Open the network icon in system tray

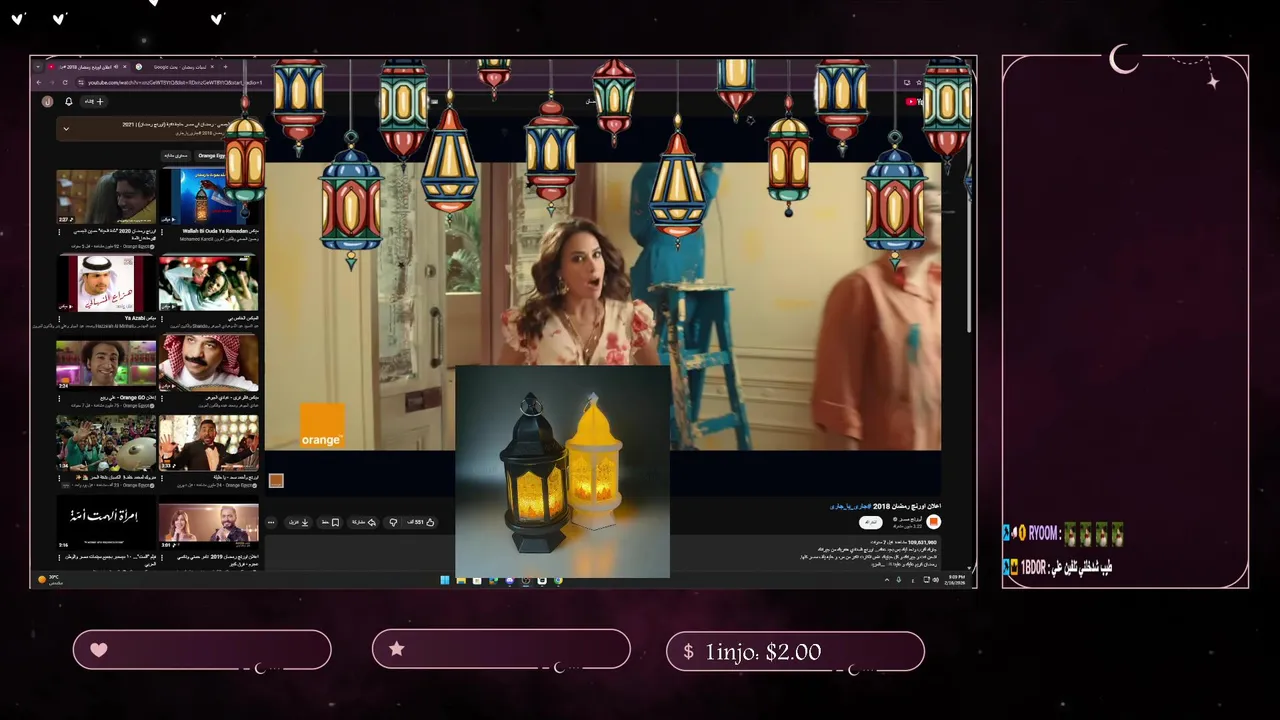pos(926,580)
